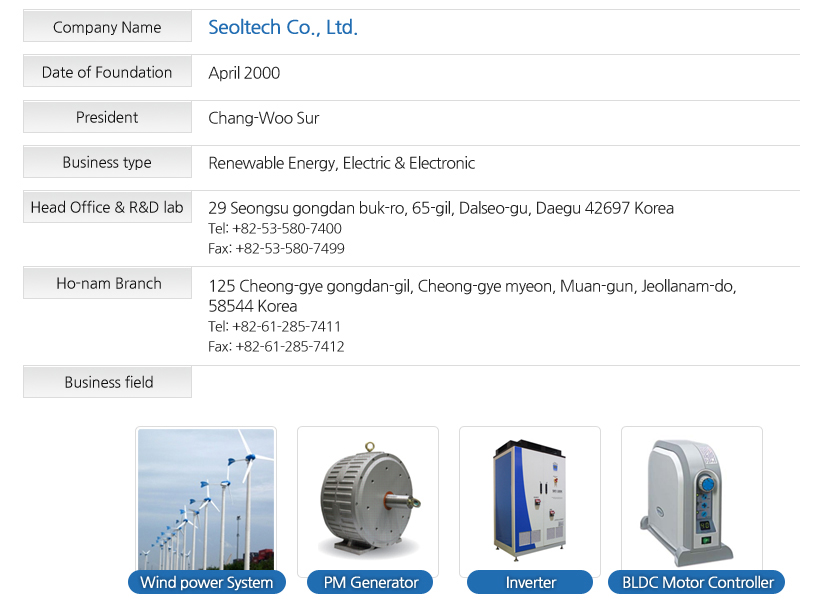Screen dimensions: 830x607
Task: Click the blue Wind power System label
Action: pyautogui.click(x=207, y=582)
